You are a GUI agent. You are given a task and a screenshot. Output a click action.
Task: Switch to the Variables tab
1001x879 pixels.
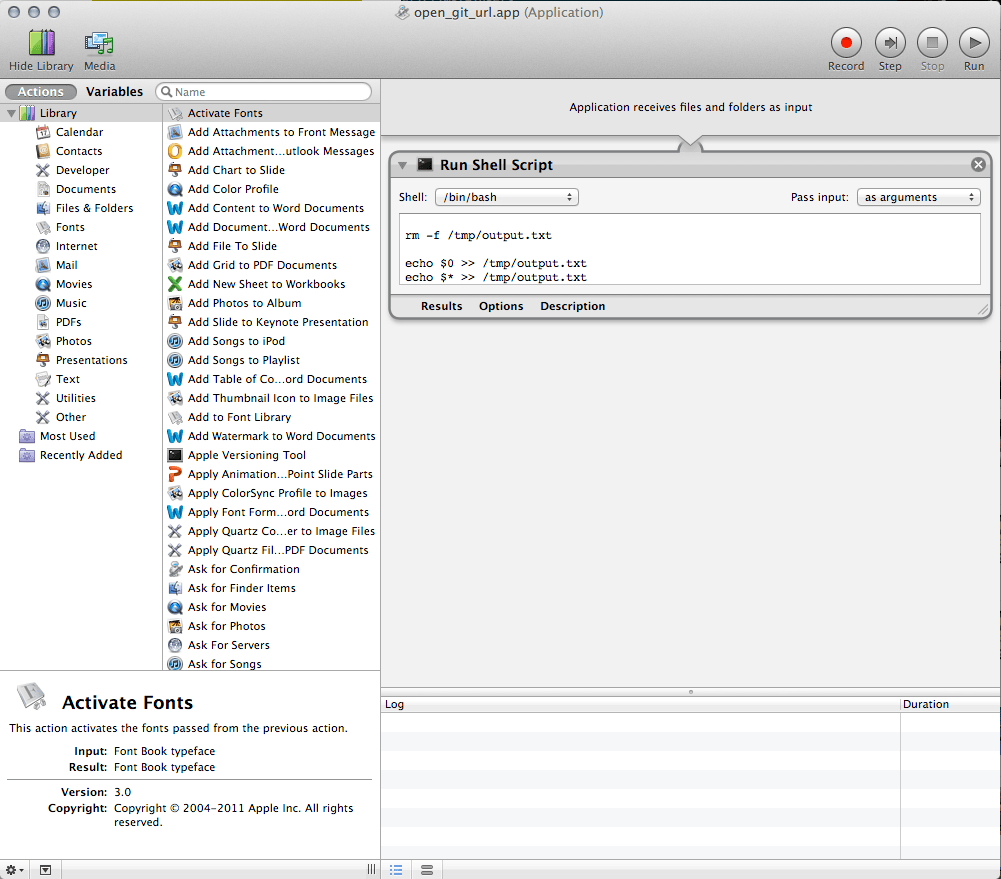click(x=114, y=92)
